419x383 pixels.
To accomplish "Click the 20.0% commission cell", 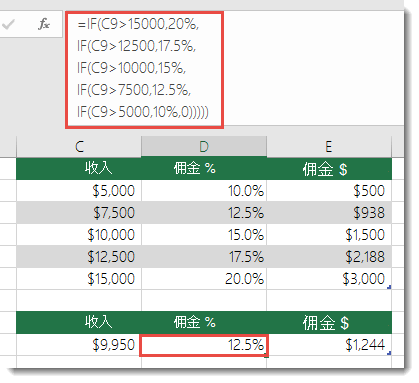I will pos(204,279).
